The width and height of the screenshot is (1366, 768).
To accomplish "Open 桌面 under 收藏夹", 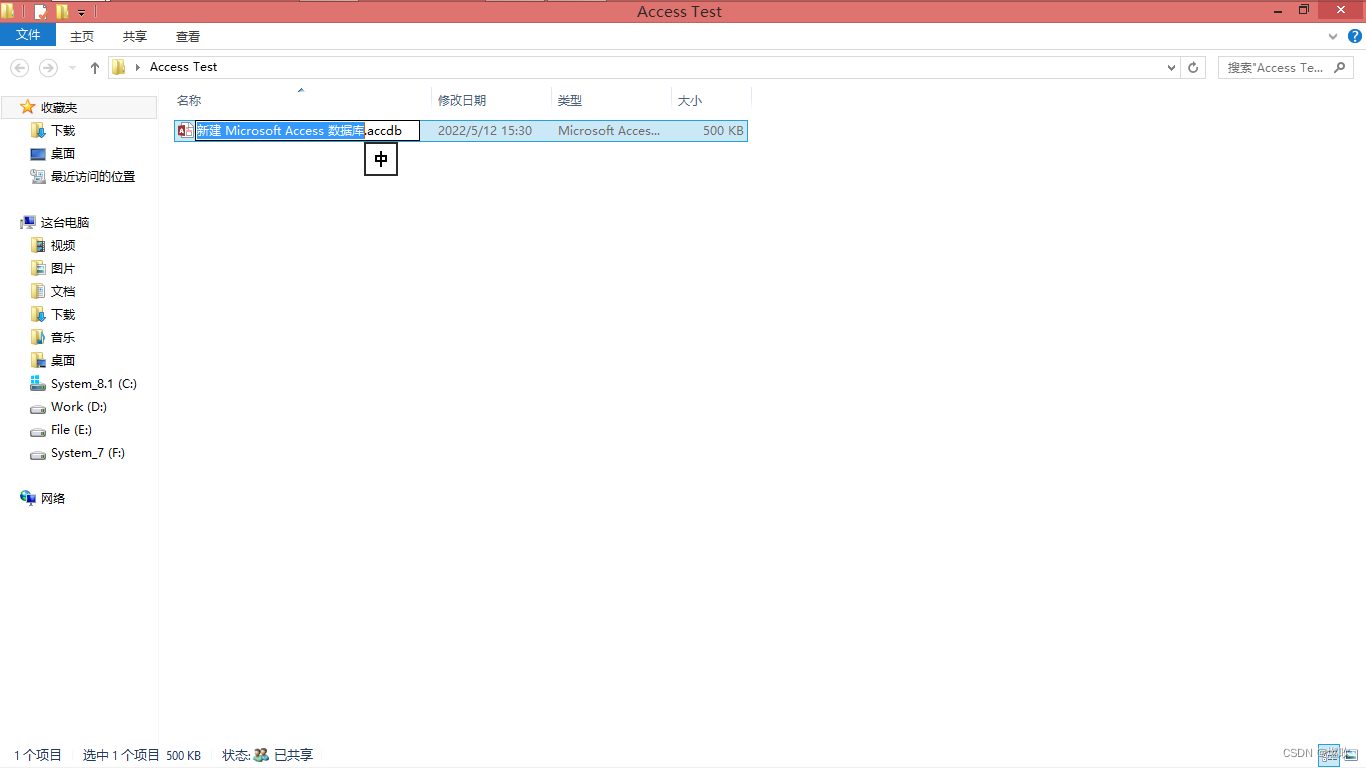I will [x=63, y=153].
